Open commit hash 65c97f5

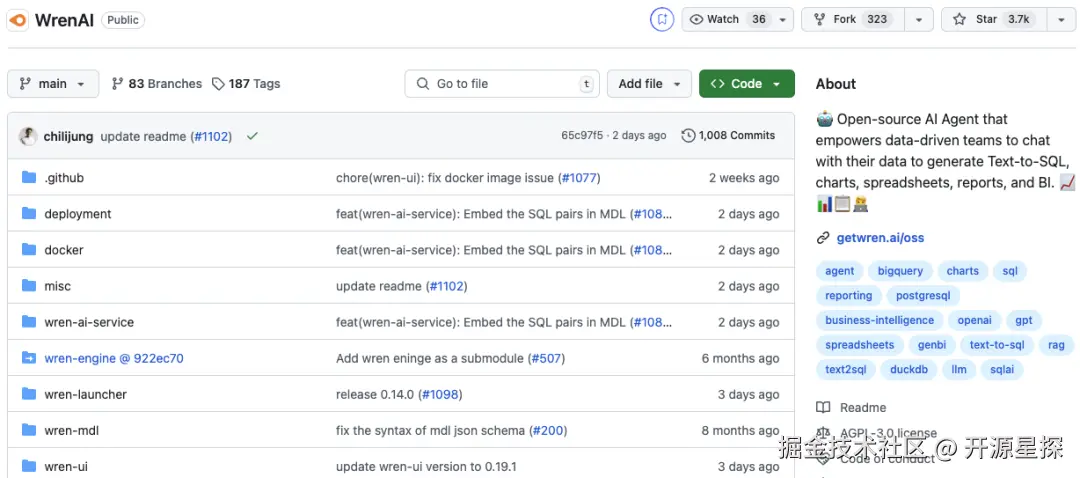tap(582, 136)
